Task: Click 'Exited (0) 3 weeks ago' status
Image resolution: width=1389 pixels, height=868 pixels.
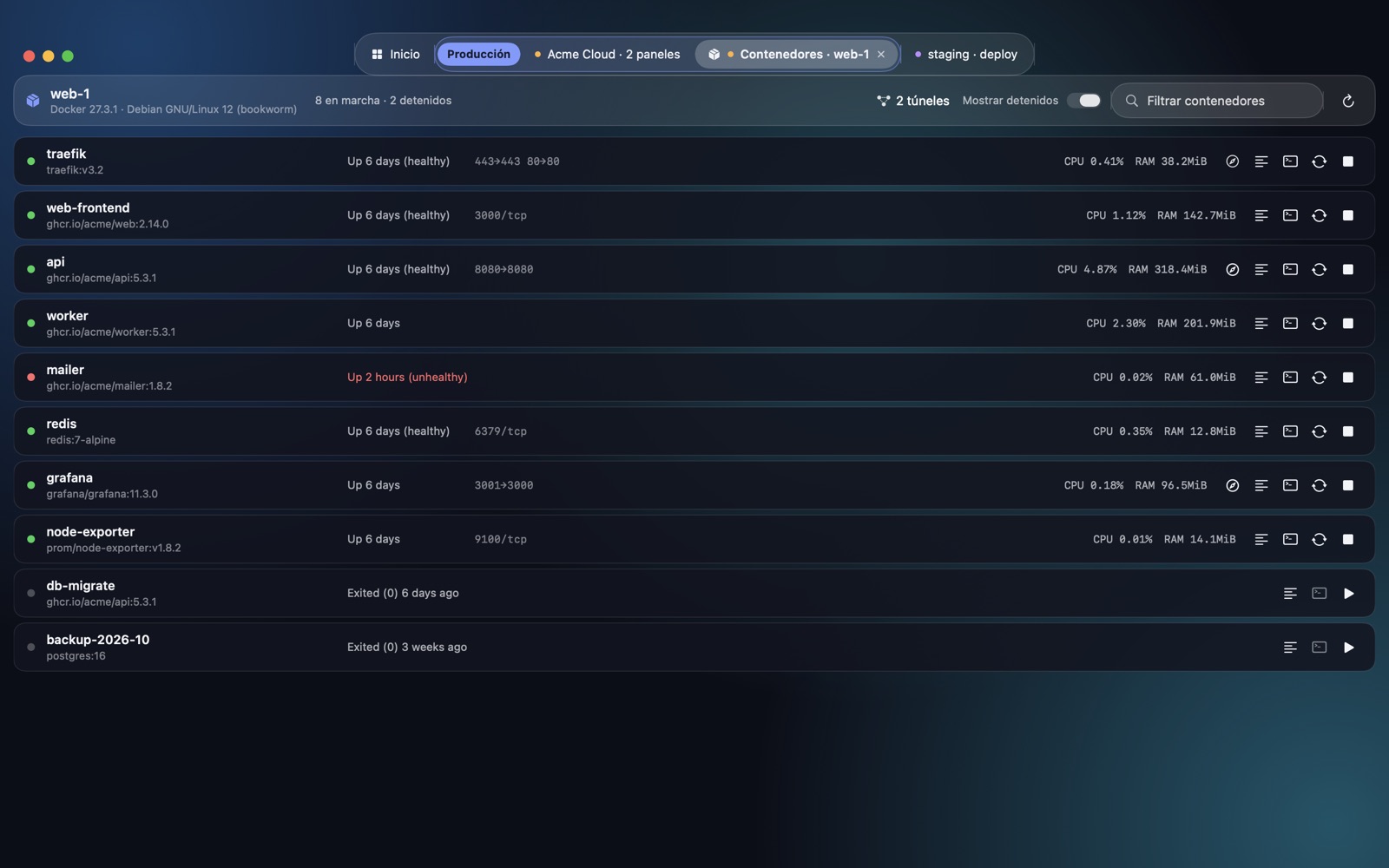Action: point(407,648)
